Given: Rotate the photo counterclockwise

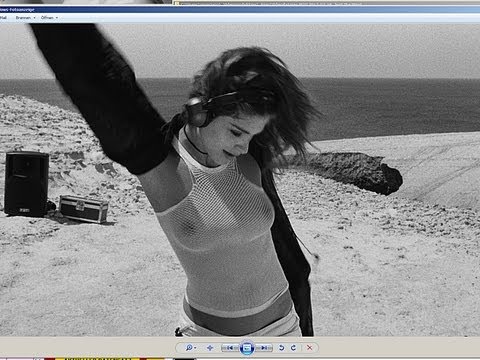Looking at the screenshot, I should [282, 348].
